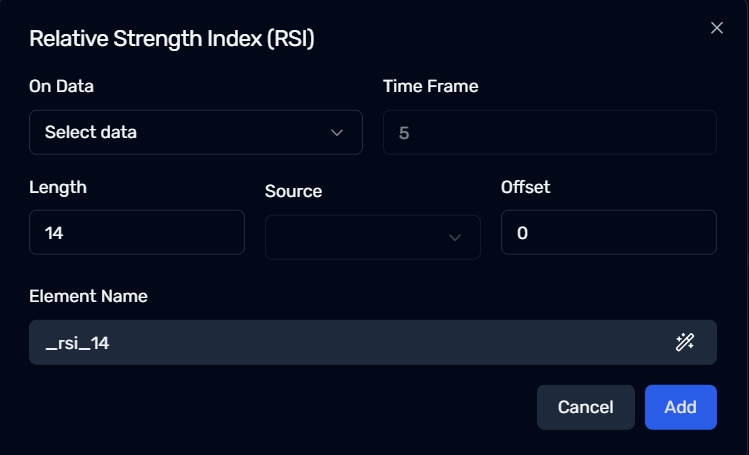Click the "Relative Strength Index (RSI)" dialog title
The width and height of the screenshot is (749, 455).
[172, 39]
